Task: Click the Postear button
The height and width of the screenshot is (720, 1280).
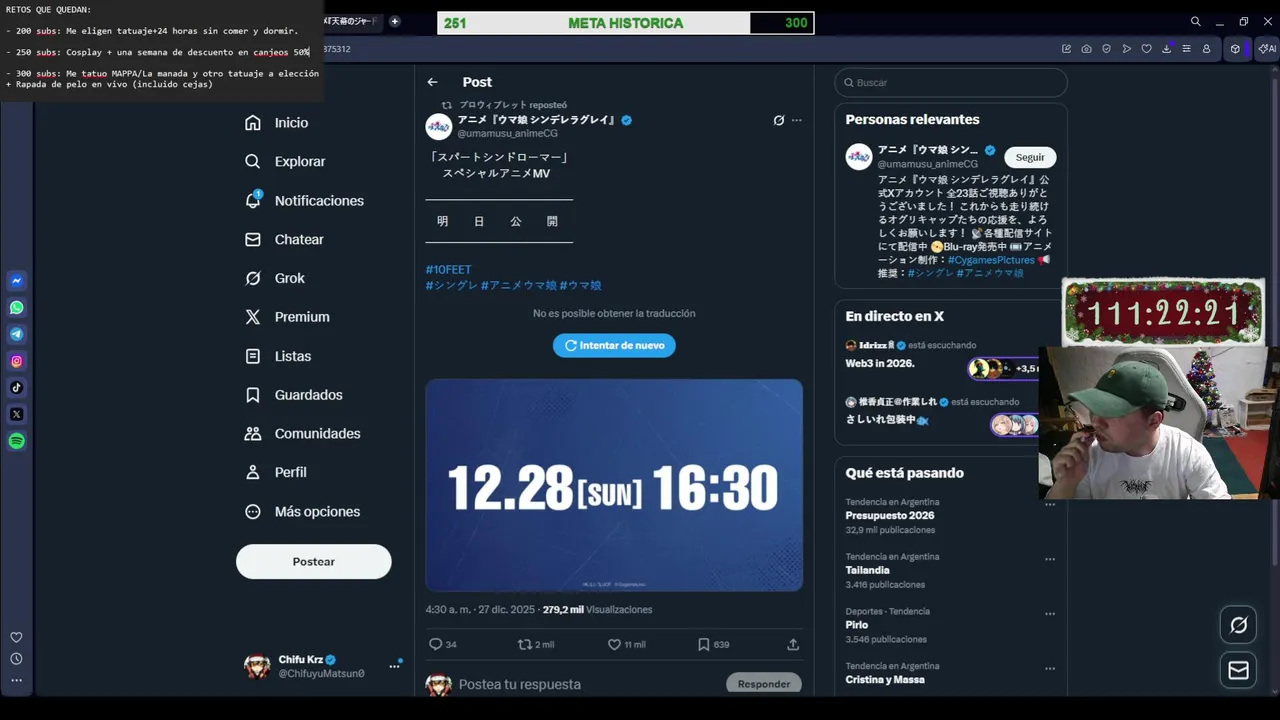Action: 314,562
